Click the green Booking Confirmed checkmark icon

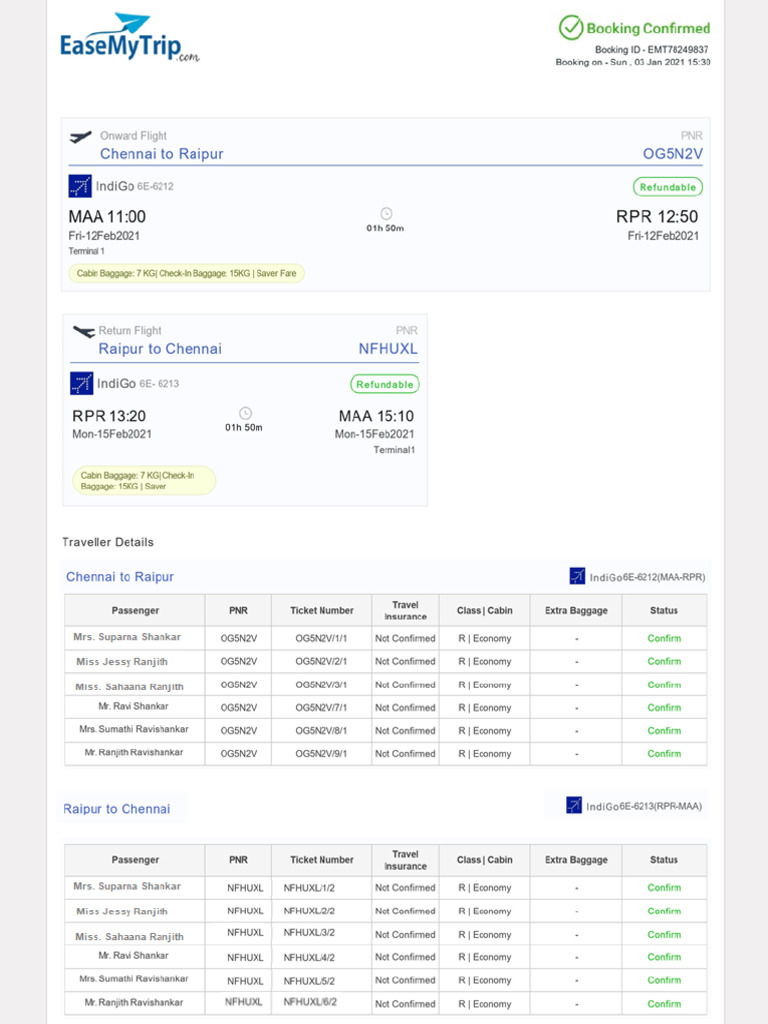570,27
